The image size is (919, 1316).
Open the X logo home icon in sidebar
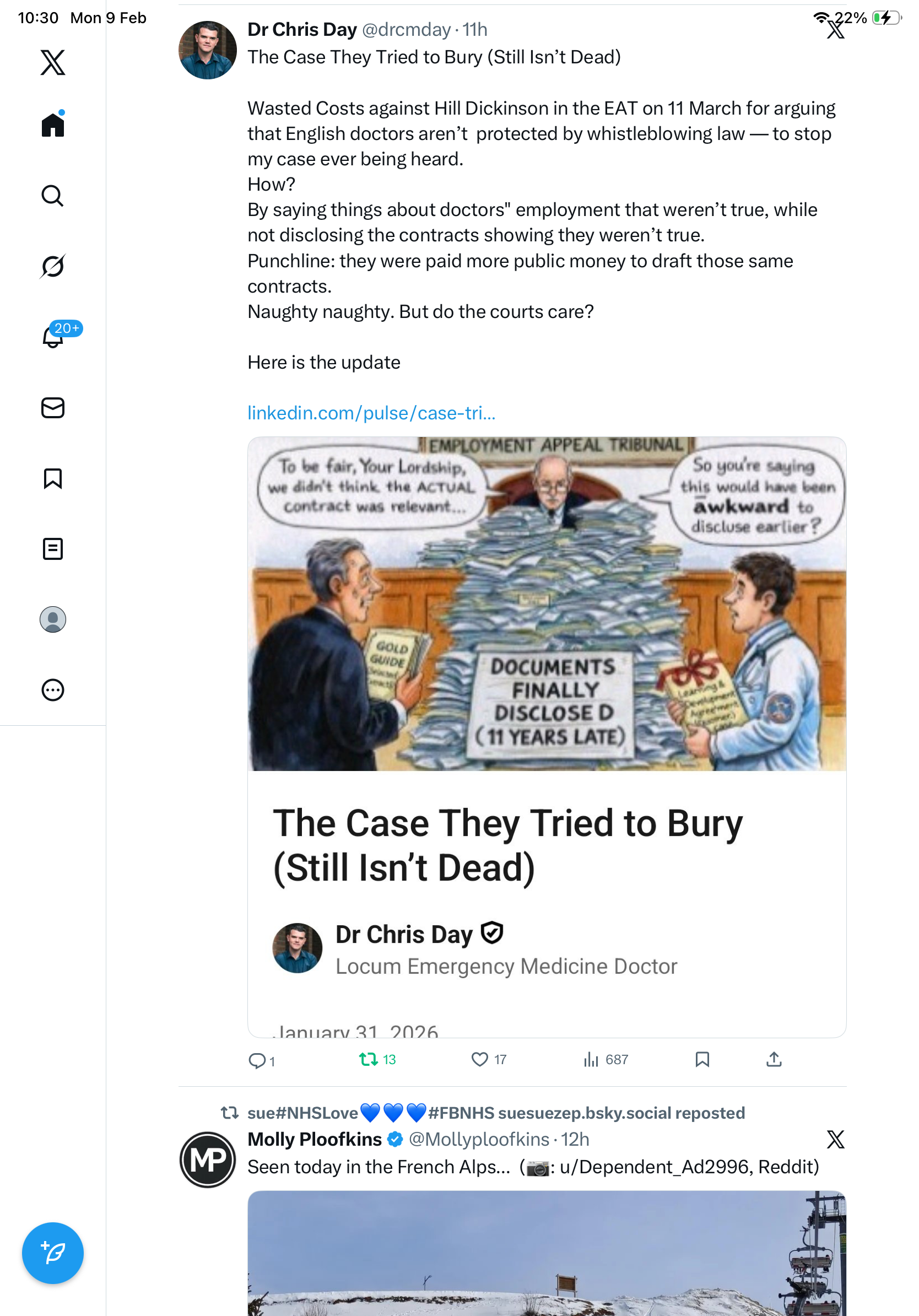53,62
